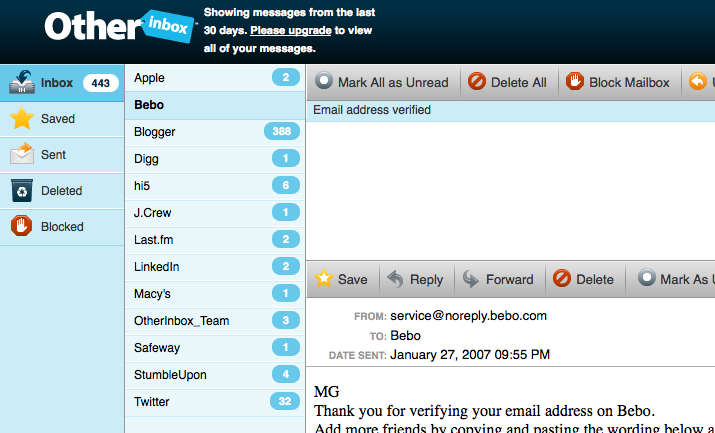Screen dimensions: 715x433
Task: Click the Blocked stop-hand icon
Action: click(21, 226)
